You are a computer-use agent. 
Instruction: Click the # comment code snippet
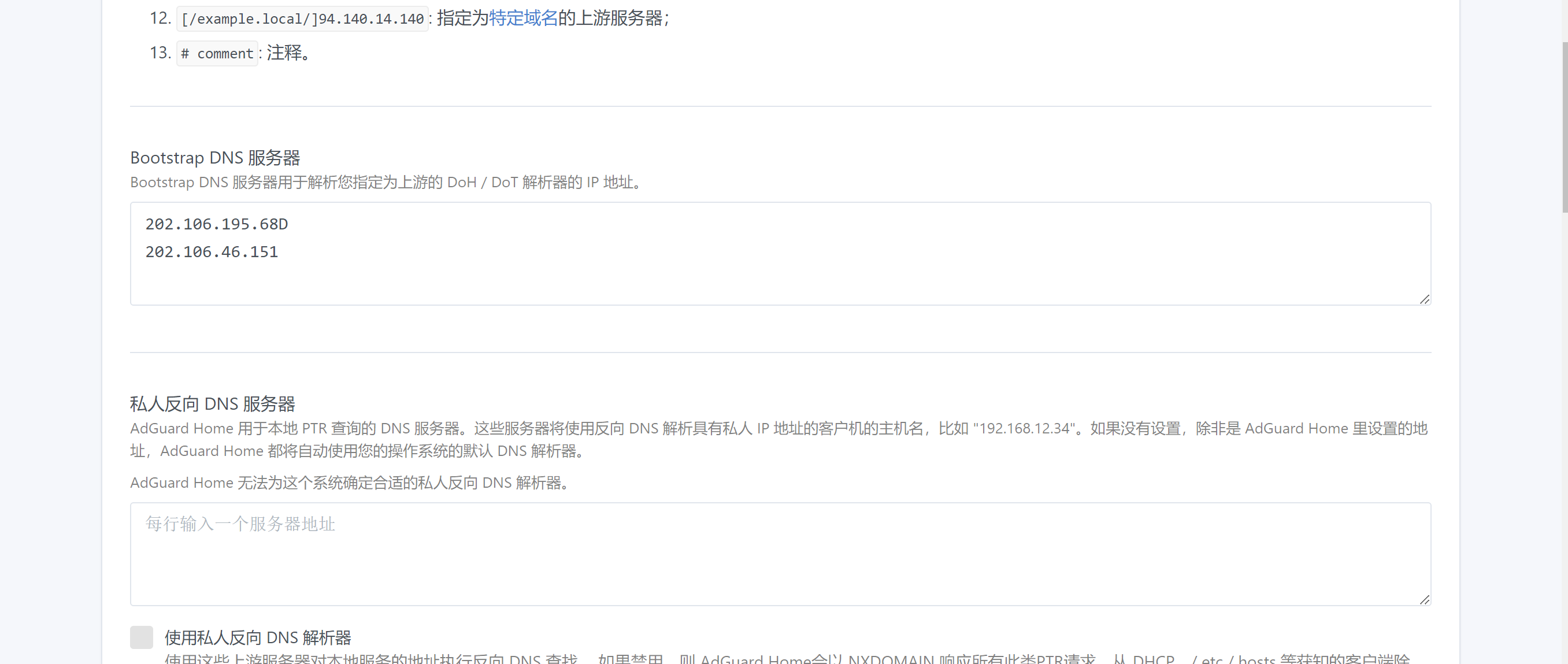217,54
